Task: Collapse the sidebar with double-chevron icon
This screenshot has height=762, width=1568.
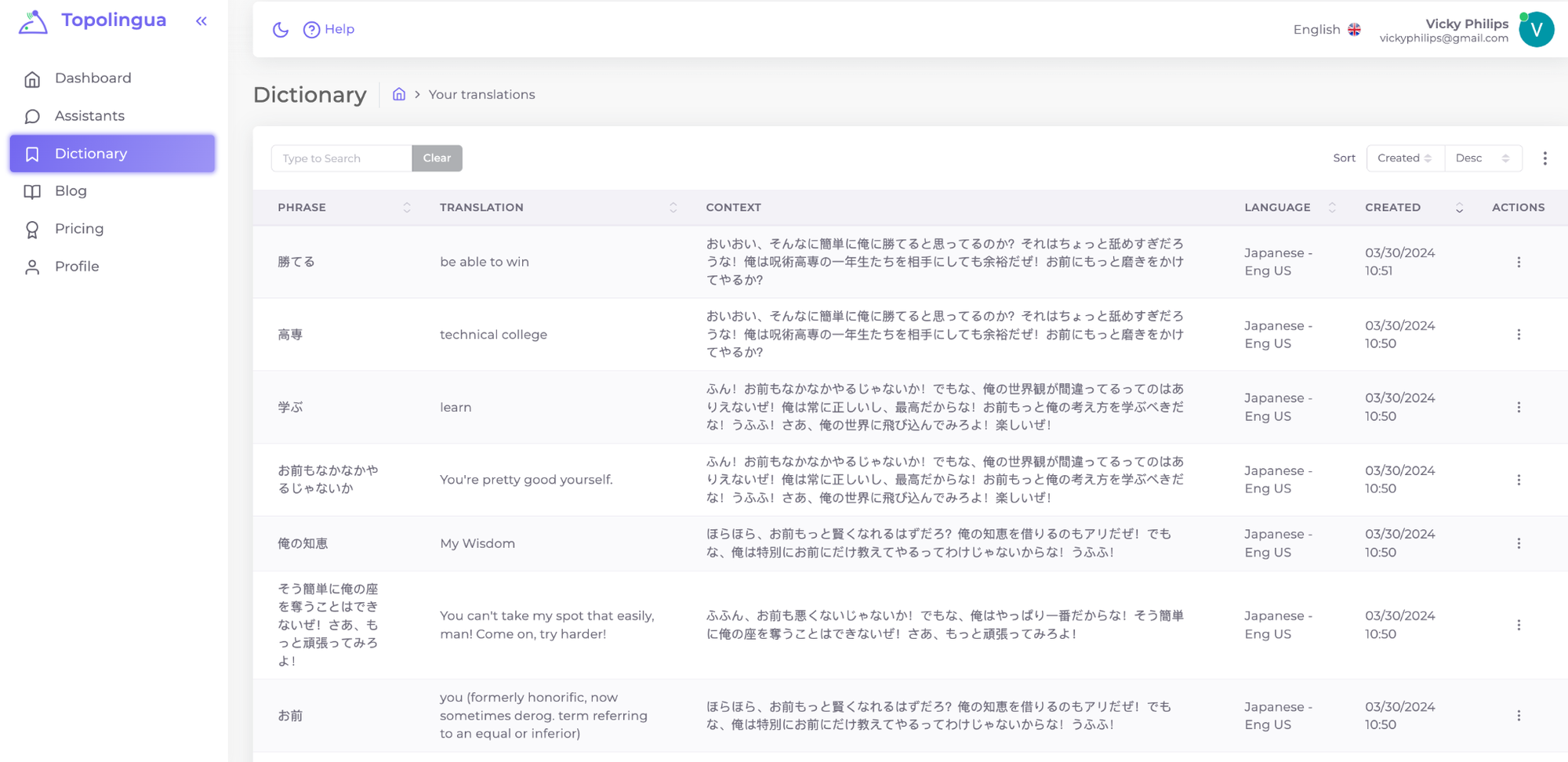Action: coord(201,21)
